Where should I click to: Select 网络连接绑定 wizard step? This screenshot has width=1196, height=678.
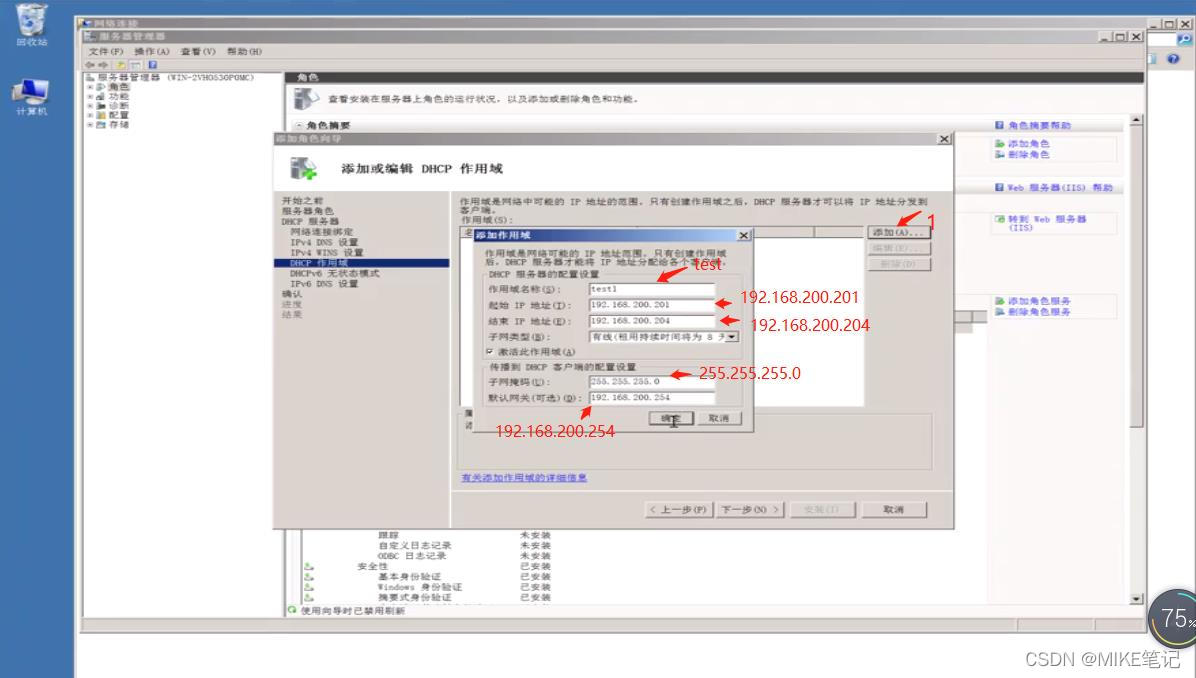[321, 231]
